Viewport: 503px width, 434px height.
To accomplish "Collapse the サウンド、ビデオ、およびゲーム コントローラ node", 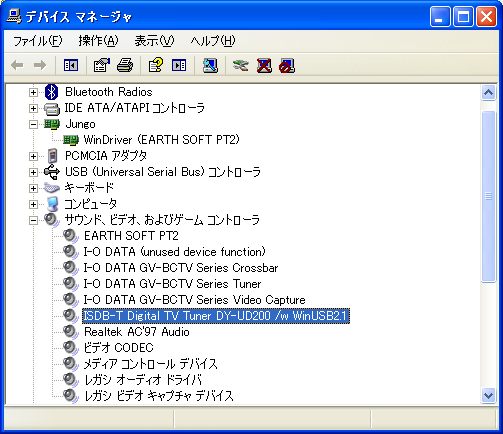I will 33,220.
